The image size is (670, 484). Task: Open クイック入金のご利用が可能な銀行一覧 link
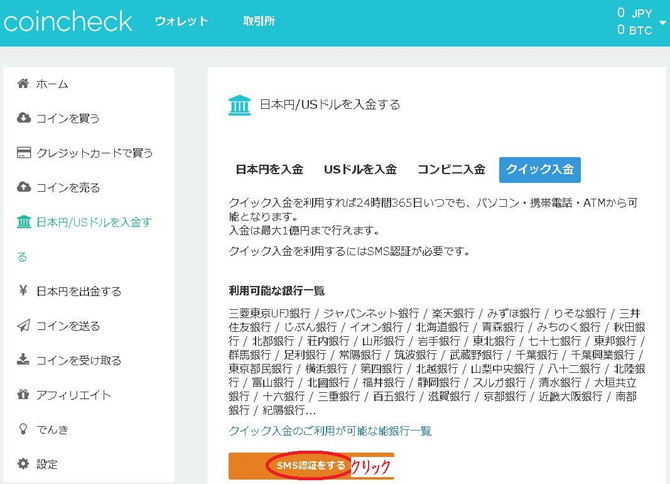click(x=330, y=431)
